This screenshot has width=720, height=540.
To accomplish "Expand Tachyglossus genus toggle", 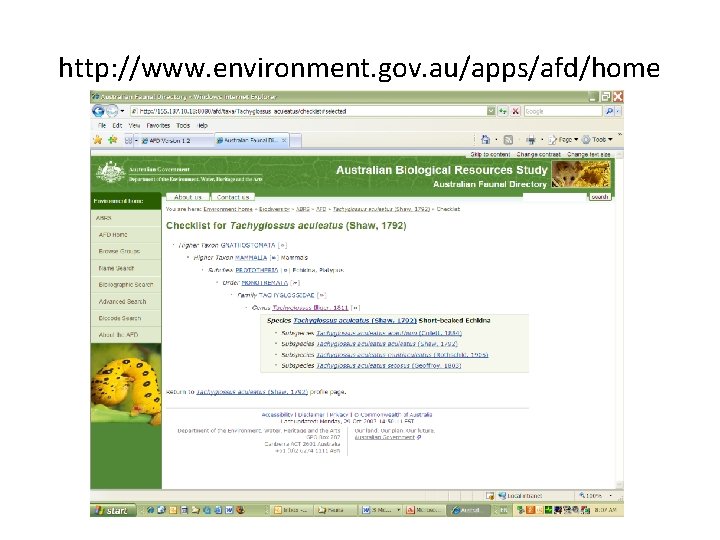I will 355,308.
